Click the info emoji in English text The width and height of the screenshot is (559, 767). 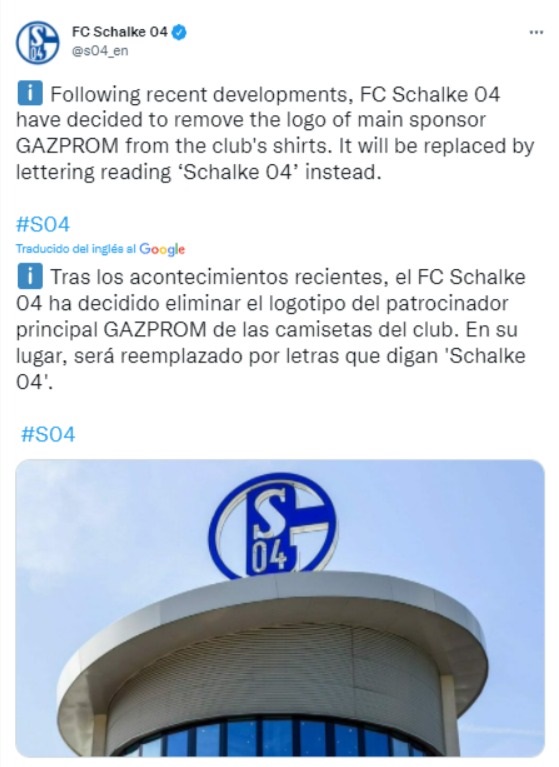[x=30, y=93]
